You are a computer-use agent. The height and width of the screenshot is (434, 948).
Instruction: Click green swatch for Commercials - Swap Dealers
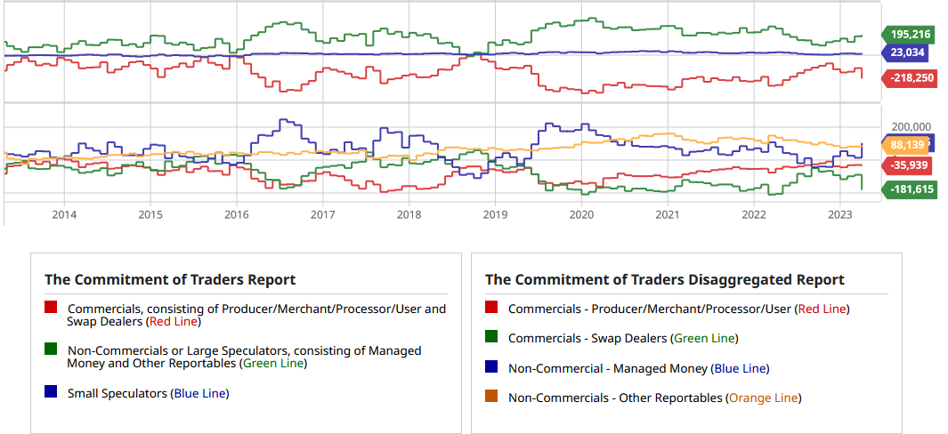pyautogui.click(x=491, y=339)
